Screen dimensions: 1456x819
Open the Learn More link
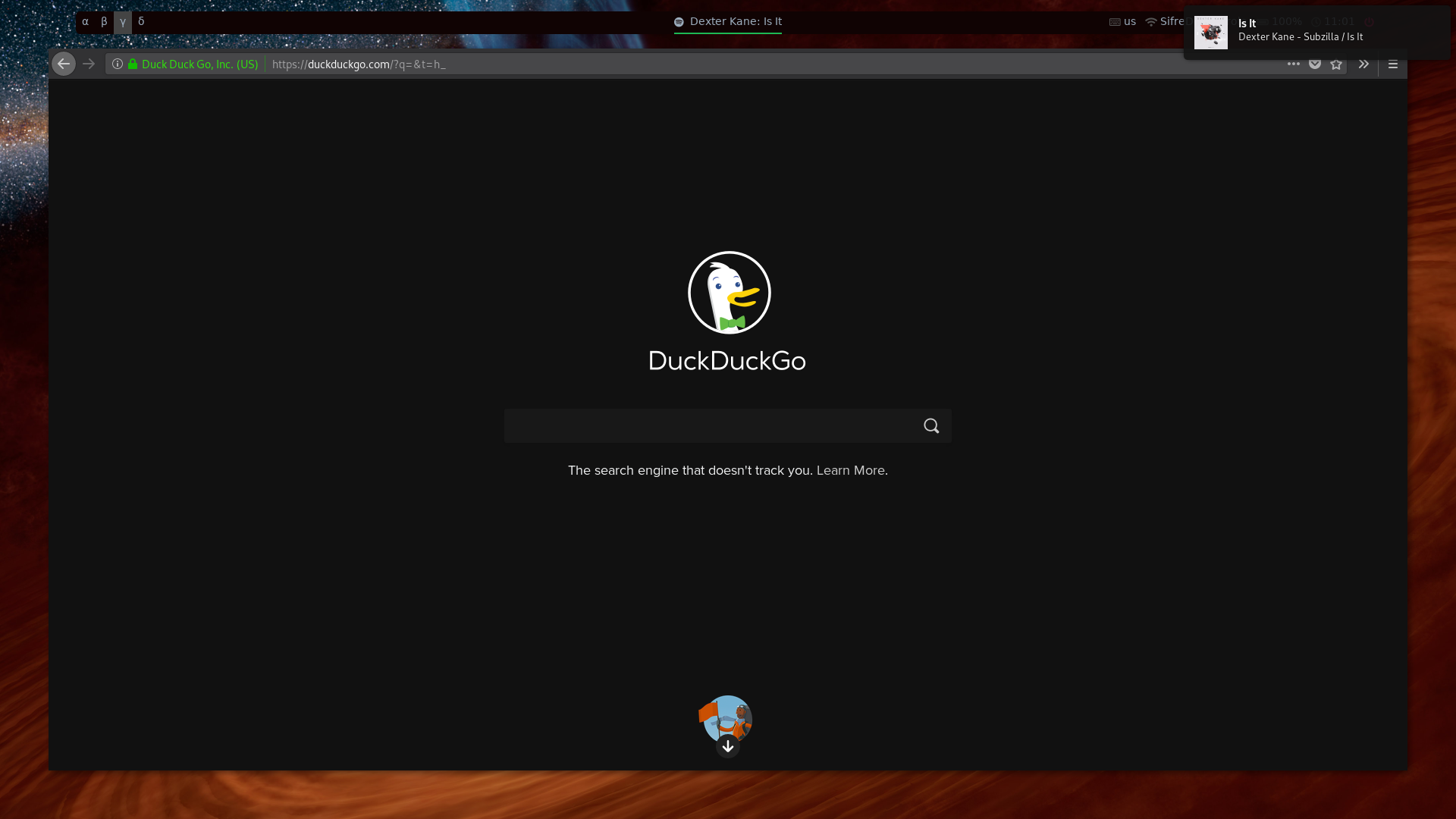click(x=850, y=470)
